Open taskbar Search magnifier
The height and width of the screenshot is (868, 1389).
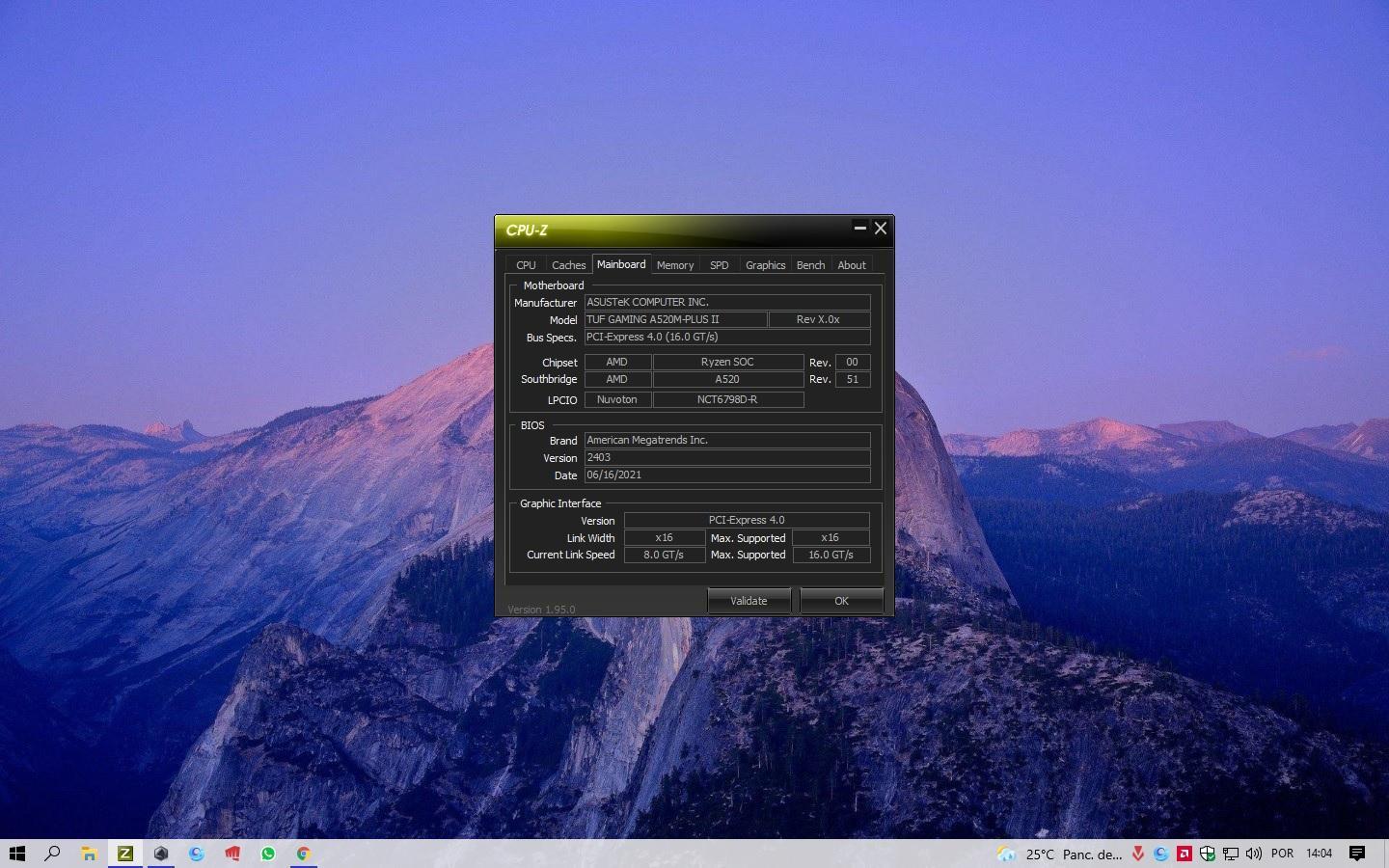click(53, 854)
